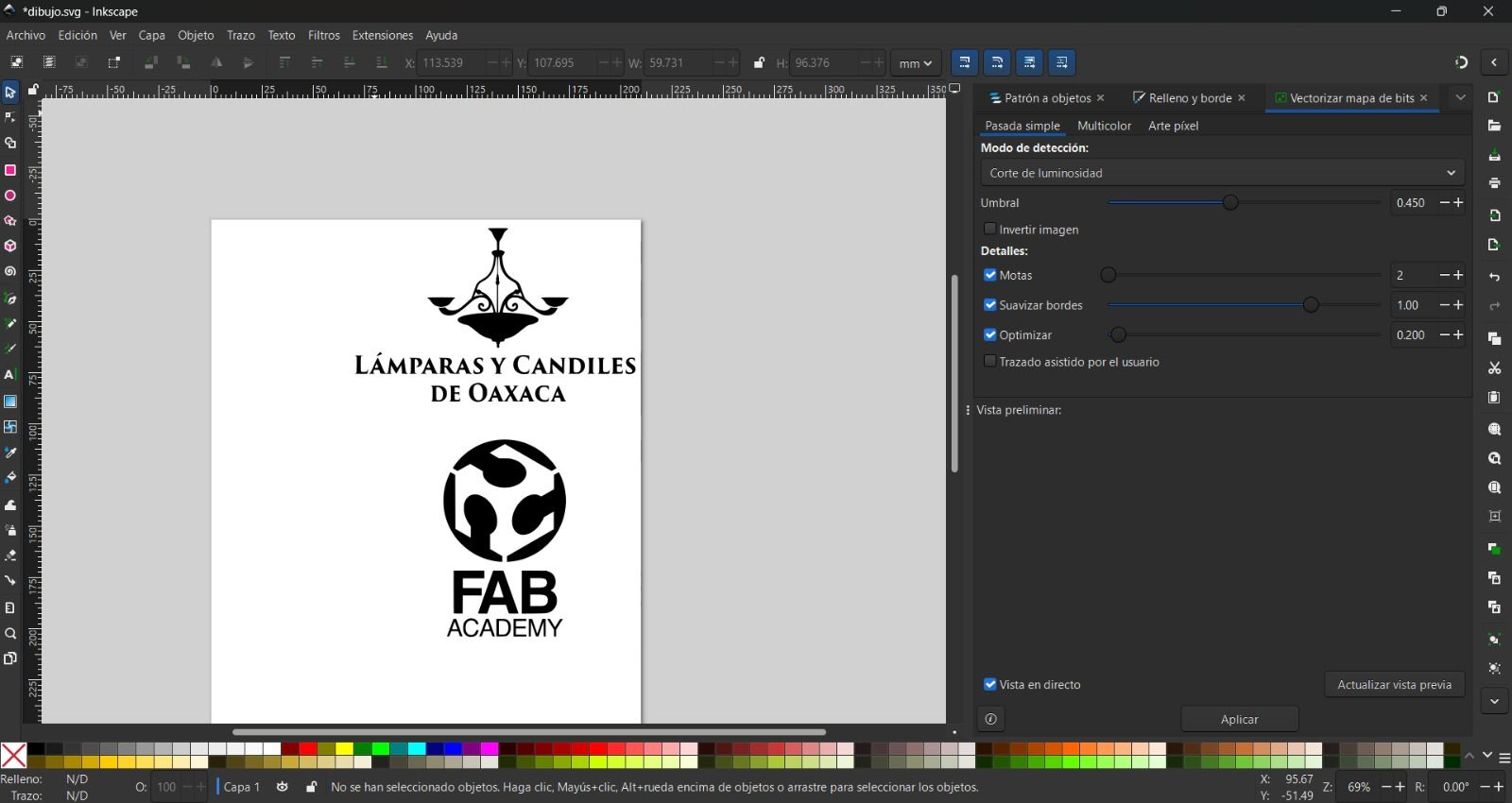Viewport: 1512px width, 803px height.
Task: Select the Eraser tool
Action: [x=10, y=555]
